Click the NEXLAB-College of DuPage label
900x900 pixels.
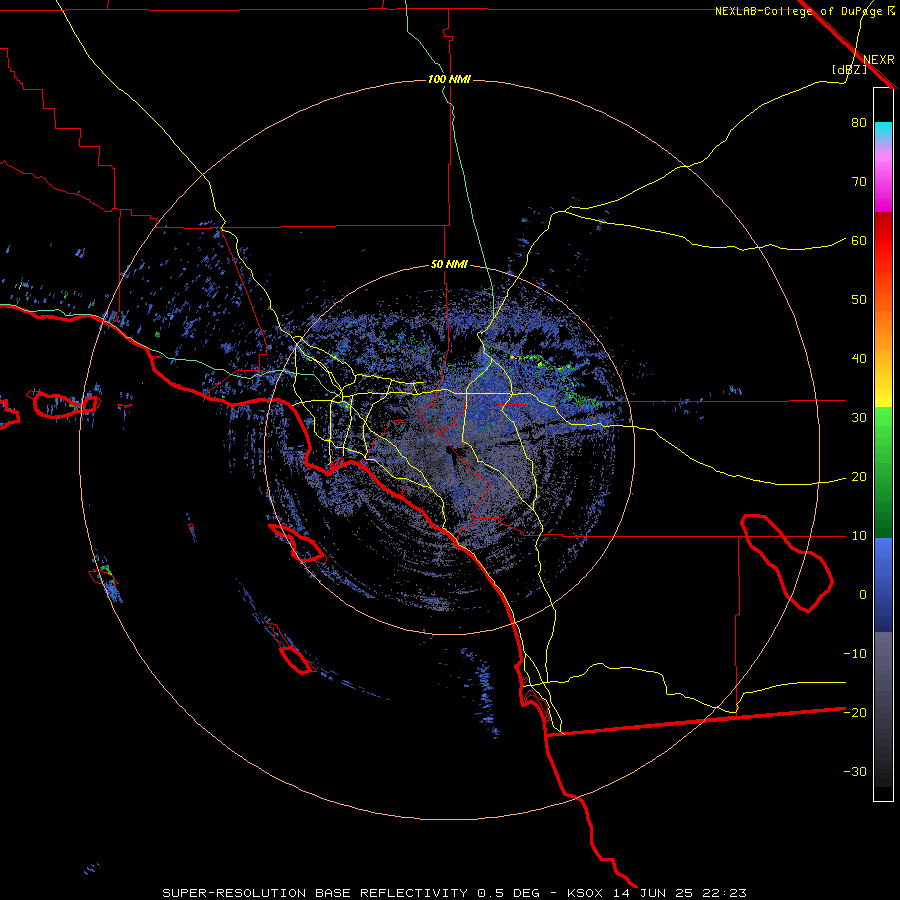click(x=805, y=11)
